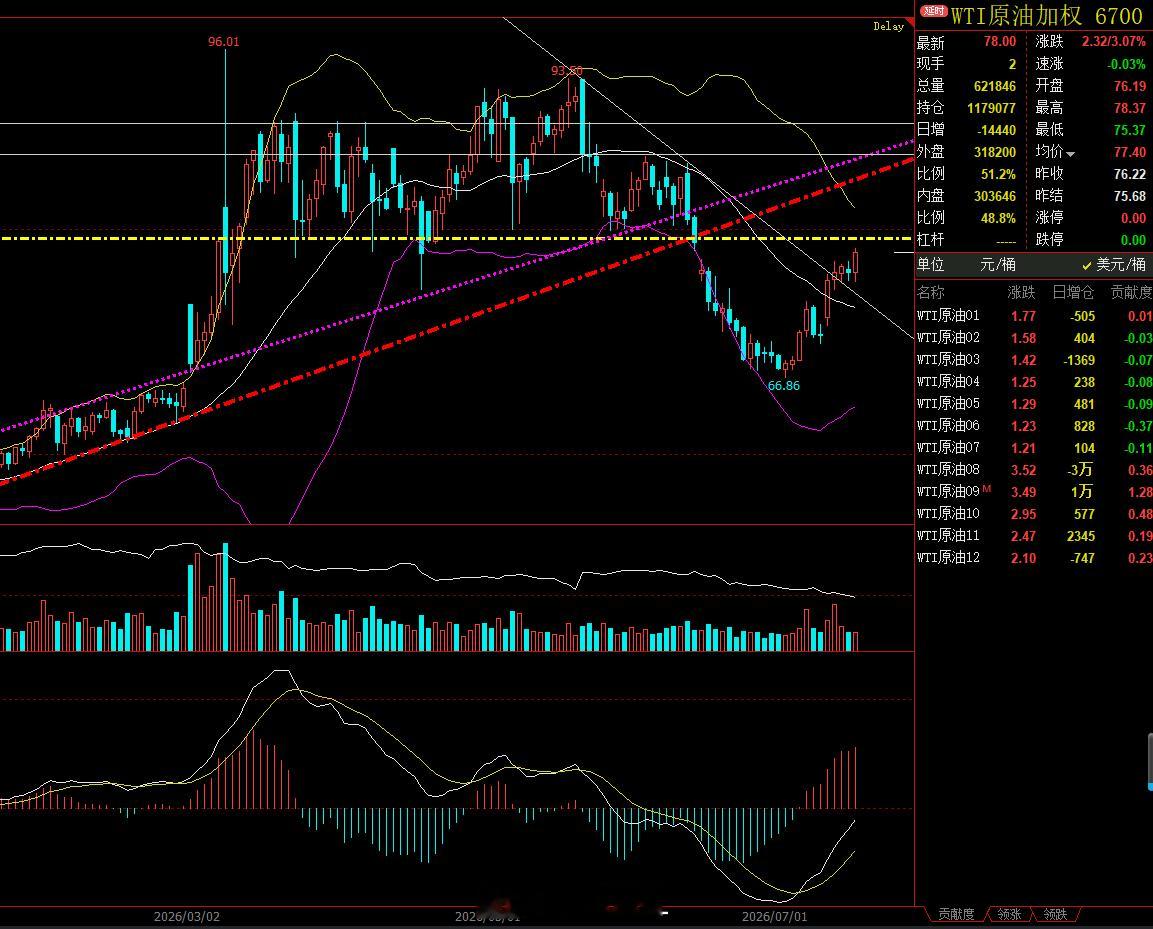Click the Delay label on chart corner
Viewport: 1153px width, 929px height.
[888, 26]
